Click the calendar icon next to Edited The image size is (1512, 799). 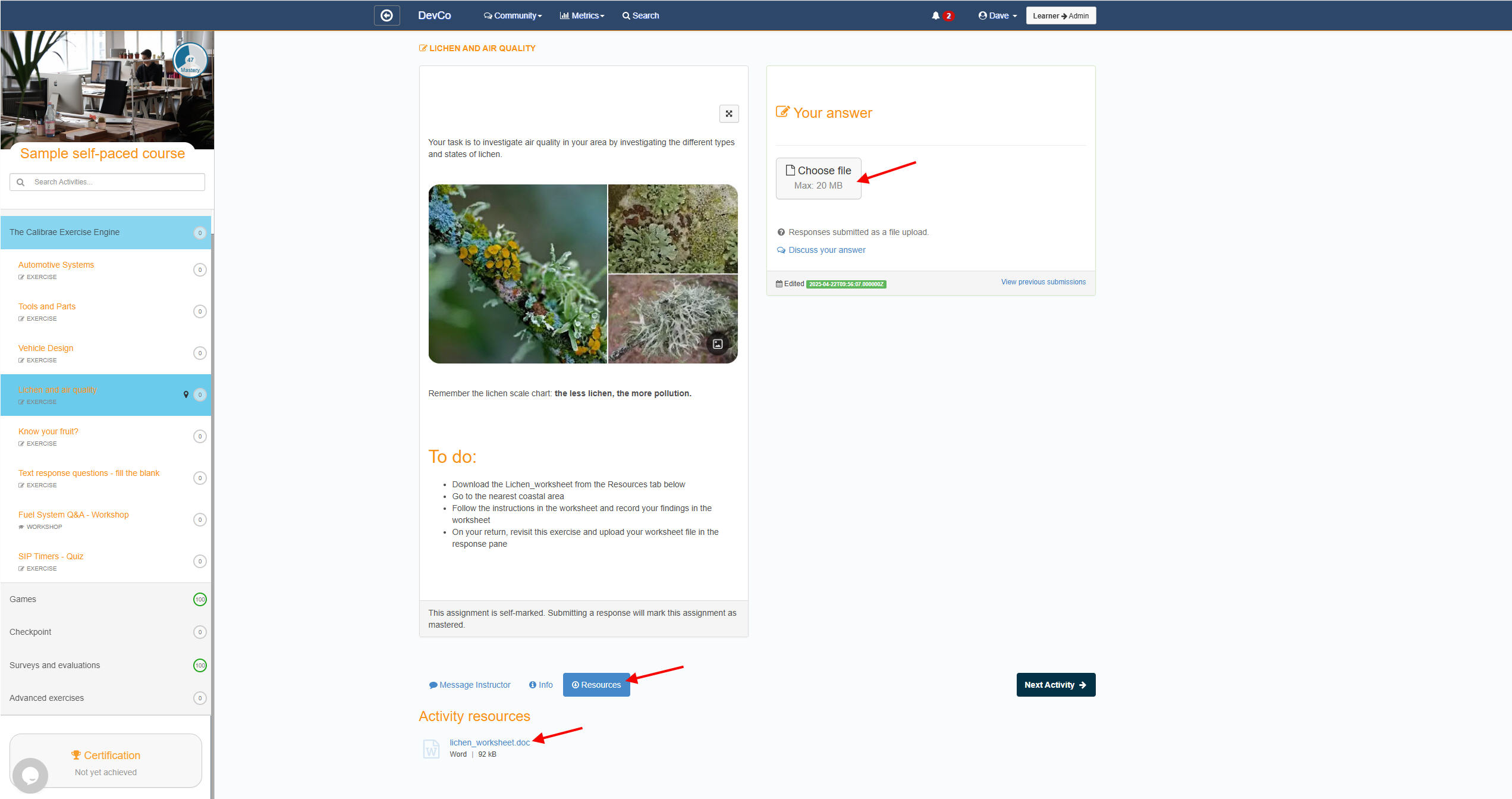pyautogui.click(x=779, y=284)
